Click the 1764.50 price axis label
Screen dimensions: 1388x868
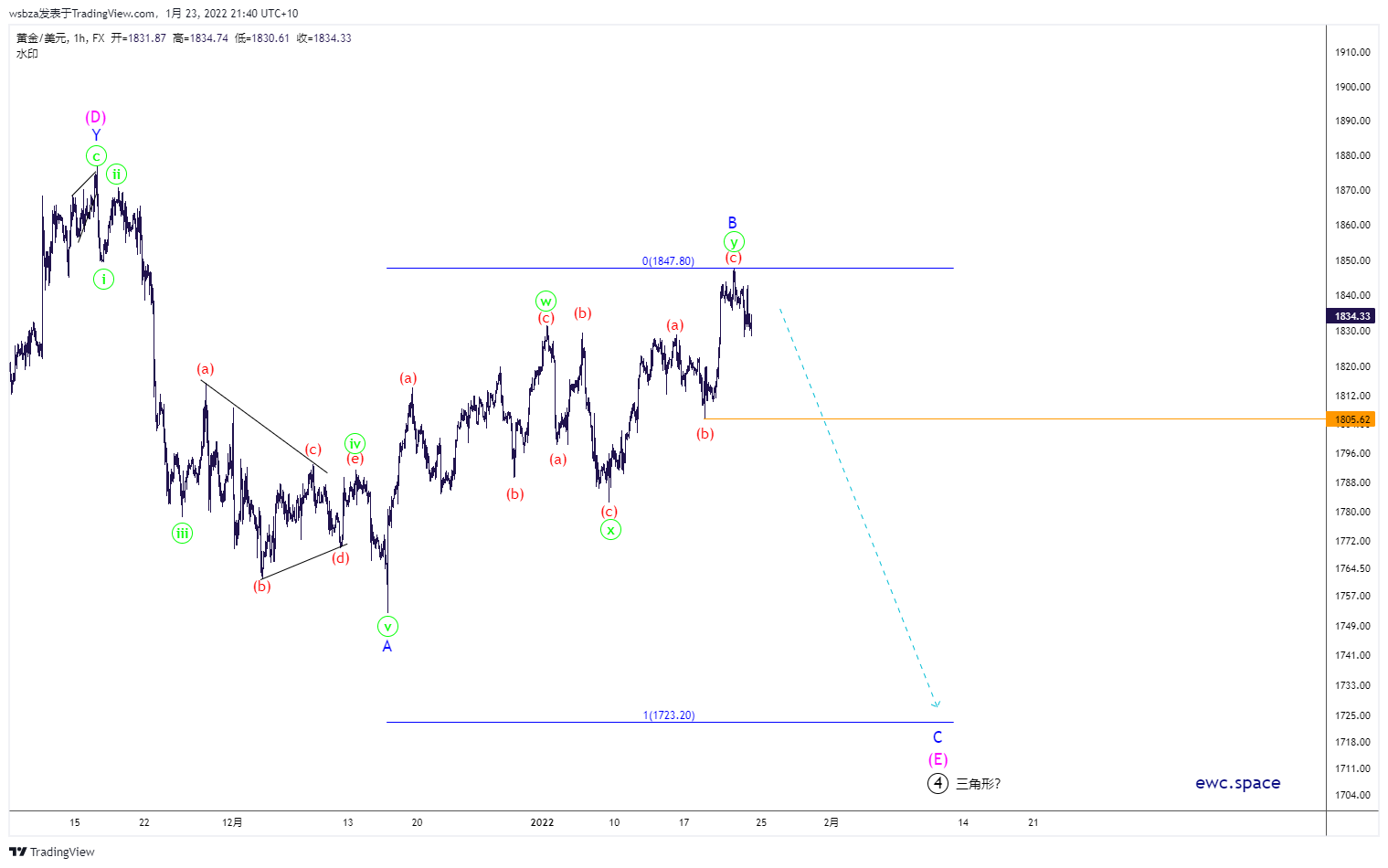point(1352,568)
